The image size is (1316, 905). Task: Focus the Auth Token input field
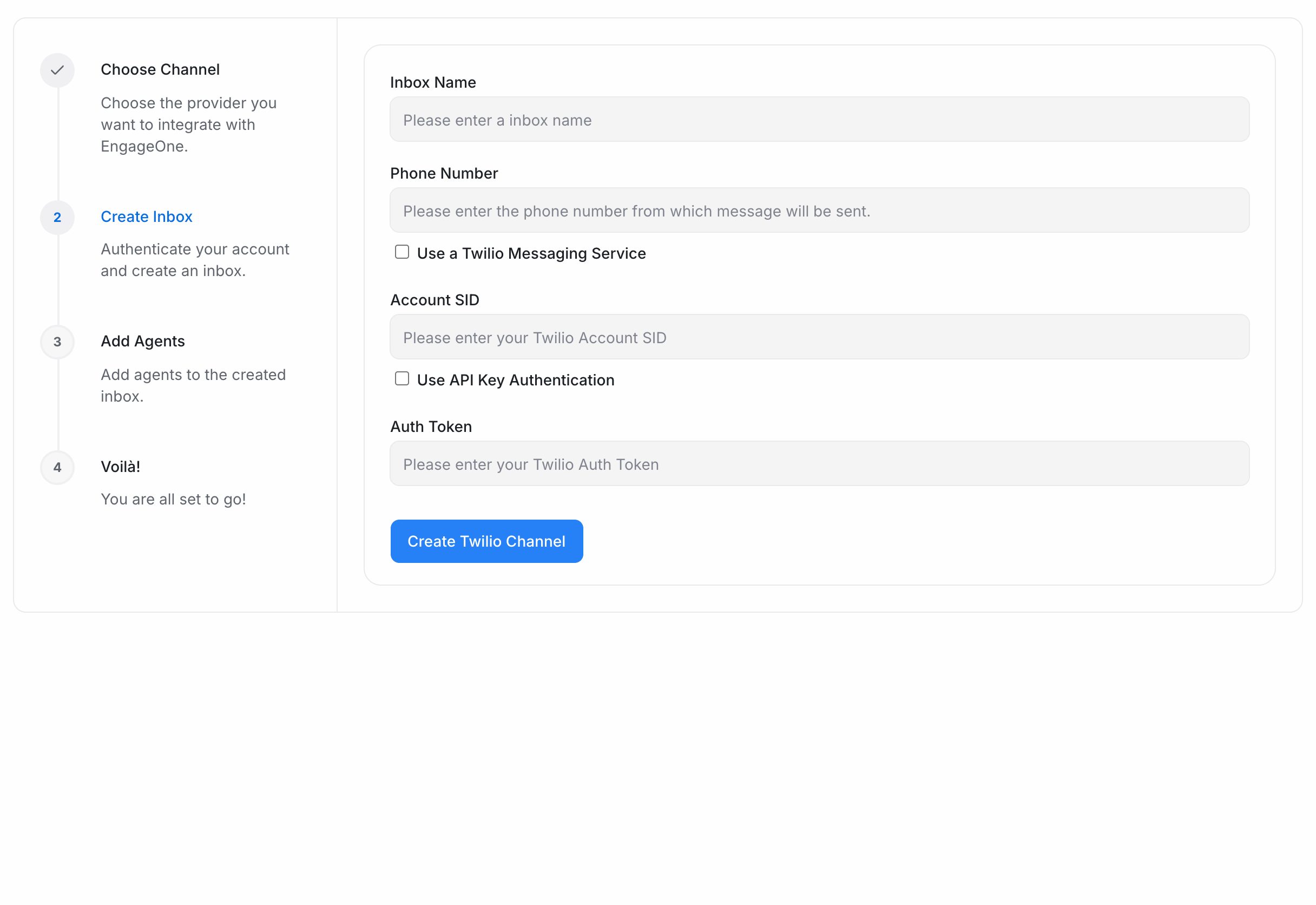[820, 463]
